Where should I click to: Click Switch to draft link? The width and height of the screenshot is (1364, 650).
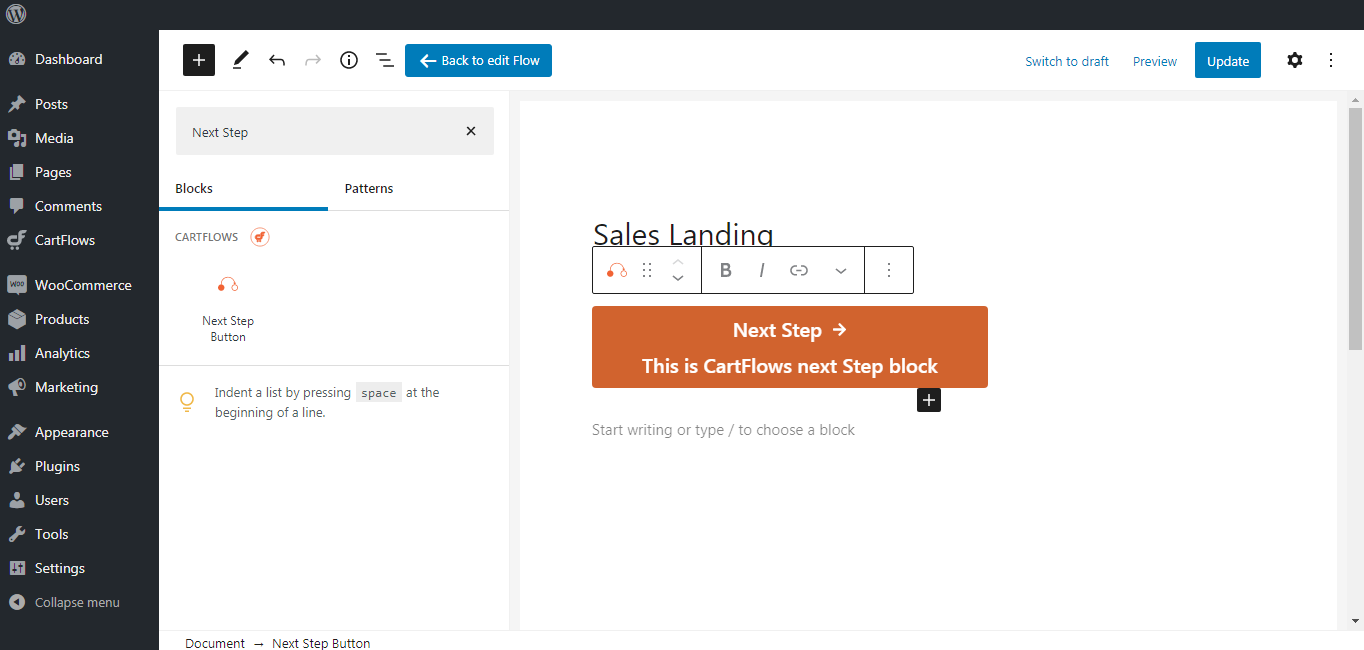[x=1067, y=61]
